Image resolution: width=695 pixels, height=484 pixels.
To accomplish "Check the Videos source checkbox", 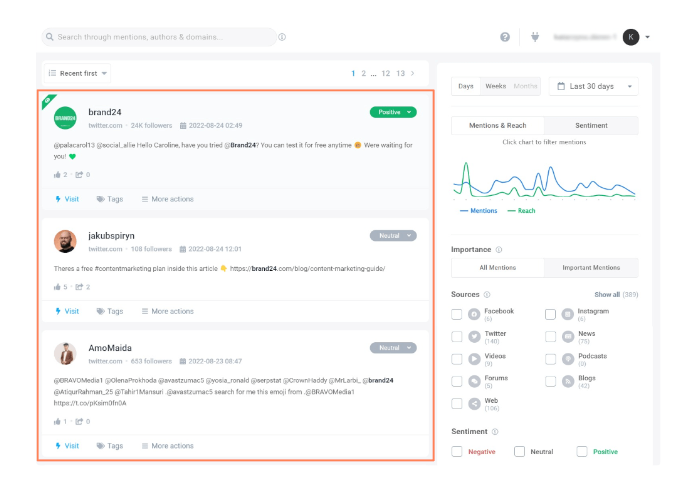I will 457,359.
